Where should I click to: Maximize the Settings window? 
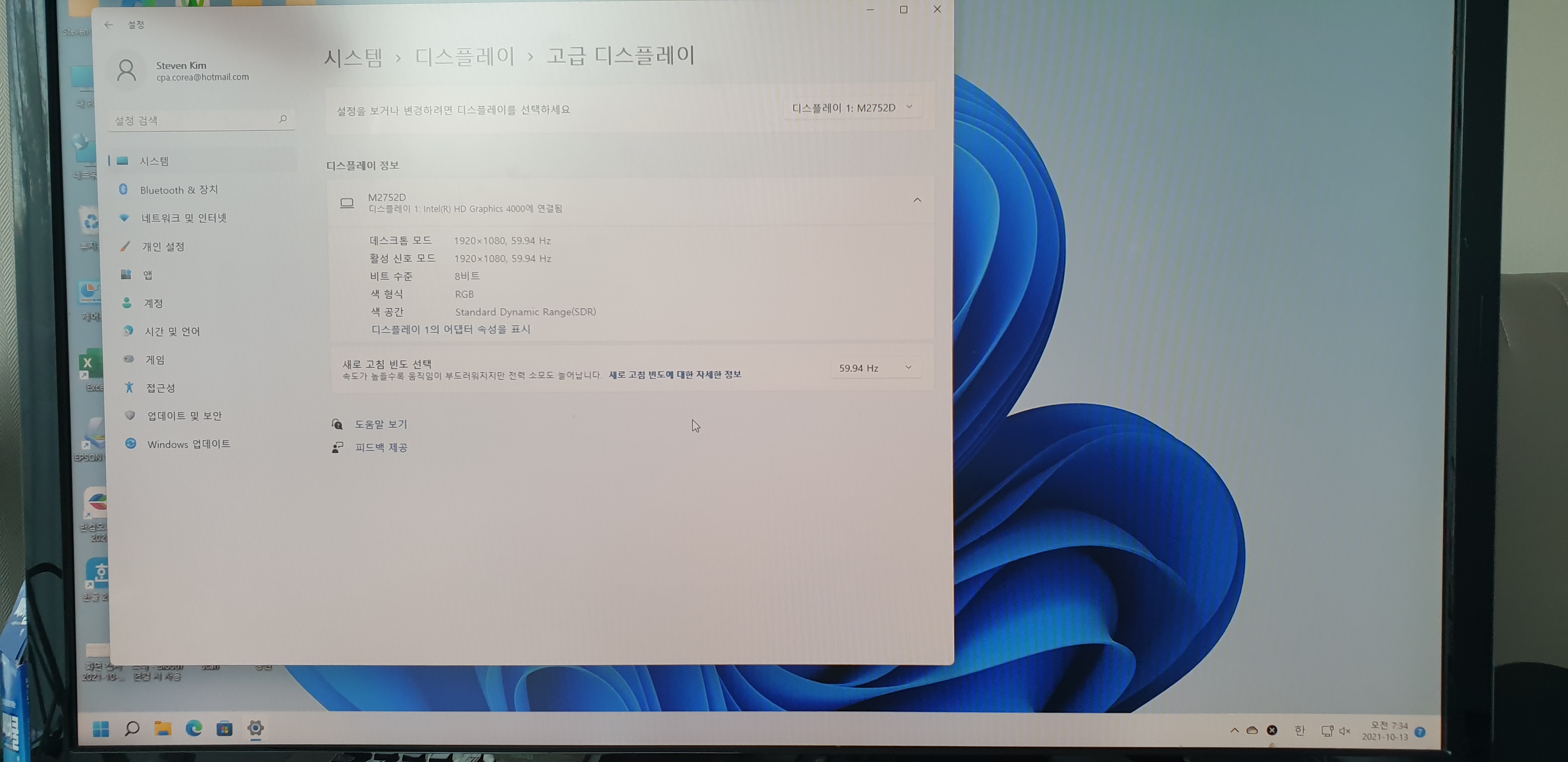(x=904, y=9)
